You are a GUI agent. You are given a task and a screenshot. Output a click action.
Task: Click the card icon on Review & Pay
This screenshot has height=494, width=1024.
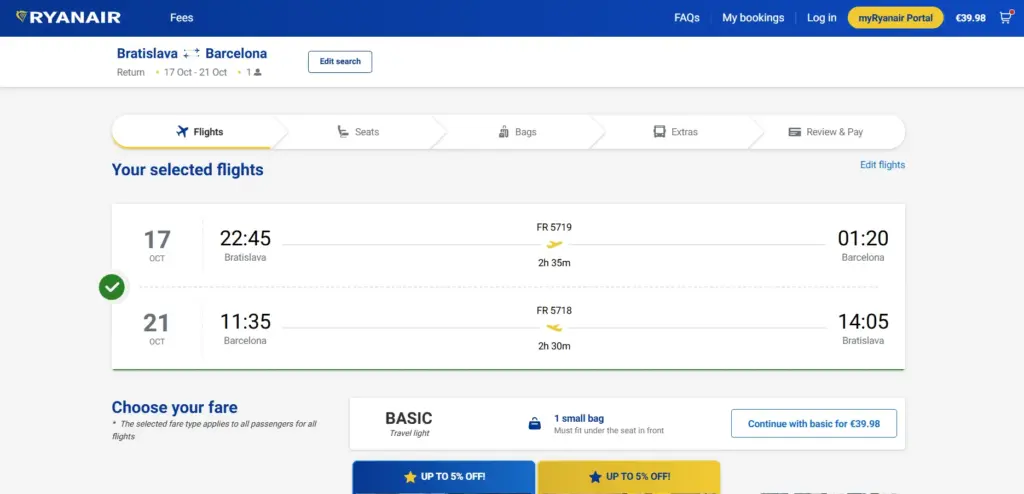795,132
